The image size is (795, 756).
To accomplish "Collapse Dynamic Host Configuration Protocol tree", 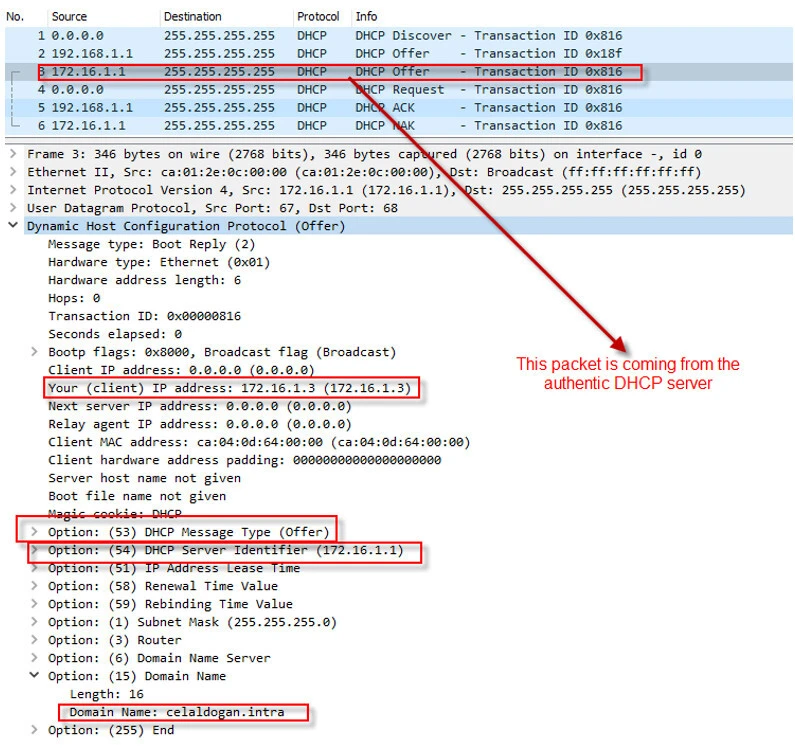I will 12,226.
